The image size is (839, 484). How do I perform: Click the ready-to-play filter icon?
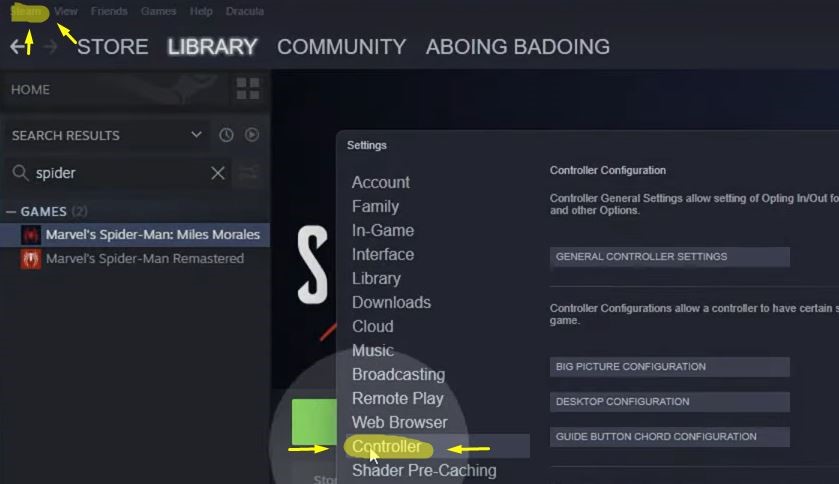click(x=251, y=135)
